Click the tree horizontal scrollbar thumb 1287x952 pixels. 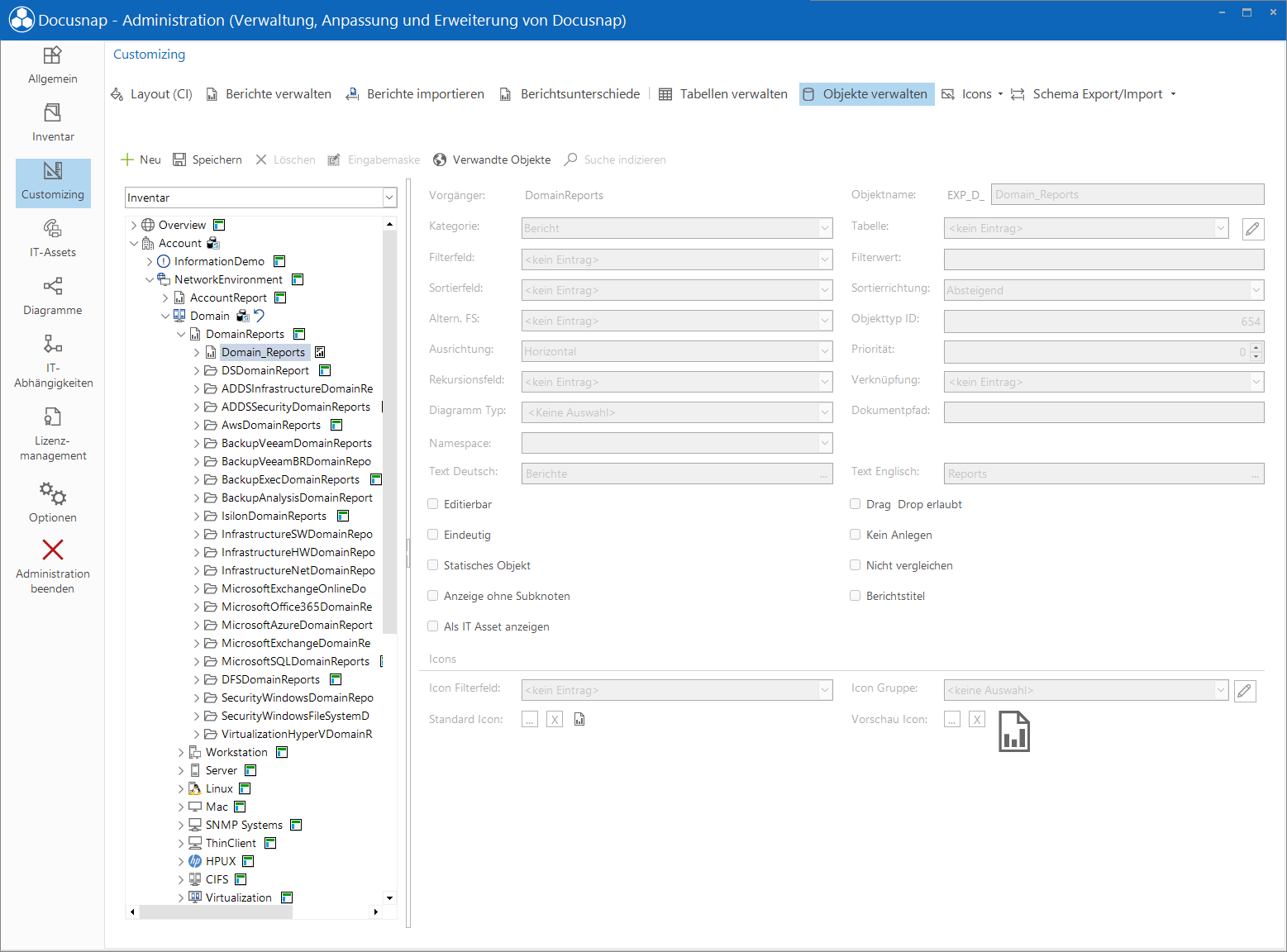(x=216, y=912)
